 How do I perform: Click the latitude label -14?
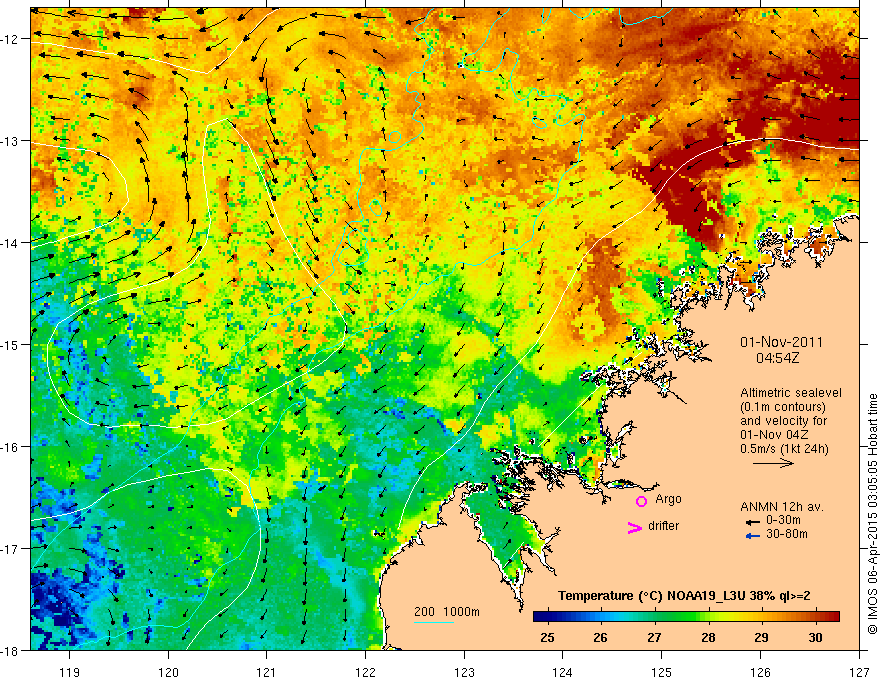[x=10, y=243]
